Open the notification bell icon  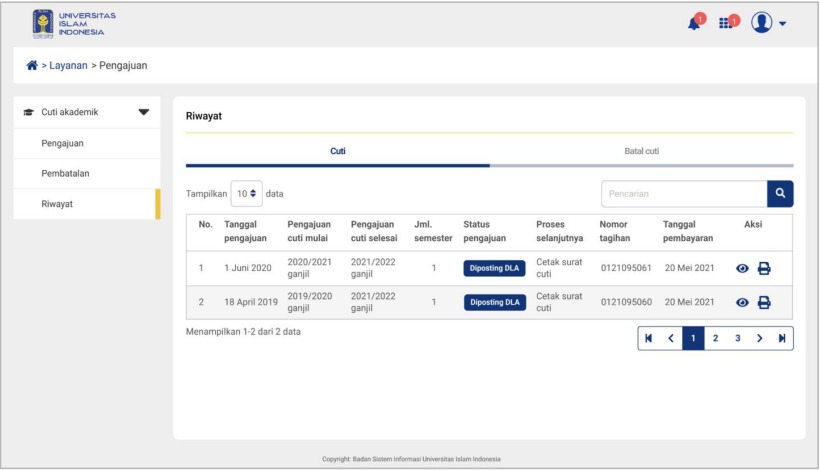[x=695, y=24]
